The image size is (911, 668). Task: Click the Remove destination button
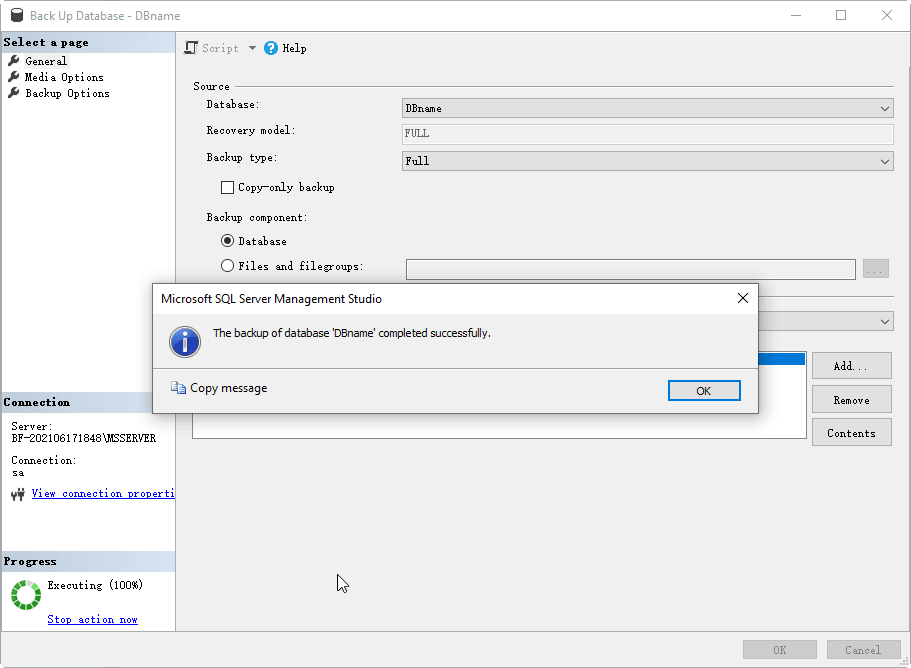coord(851,400)
